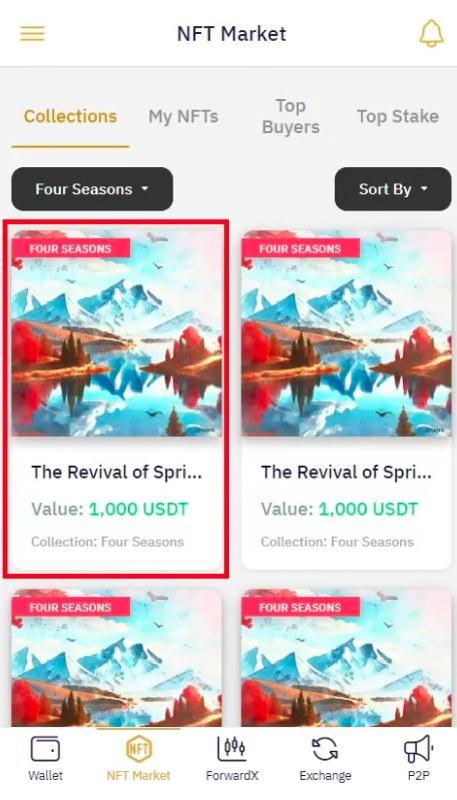Switch to the Collections tab
The height and width of the screenshot is (800, 457).
70,116
